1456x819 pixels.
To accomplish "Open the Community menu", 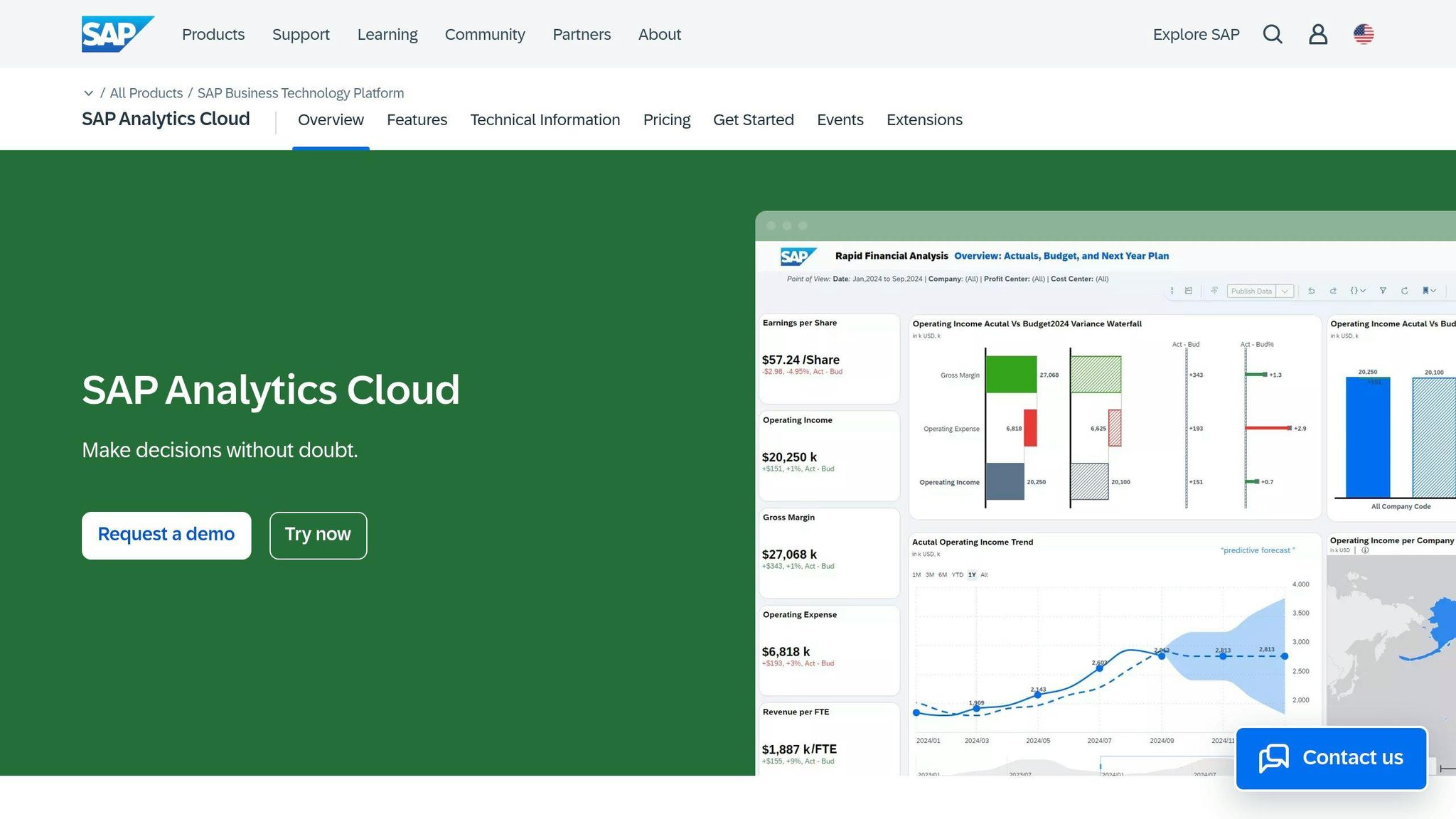I will tap(485, 34).
